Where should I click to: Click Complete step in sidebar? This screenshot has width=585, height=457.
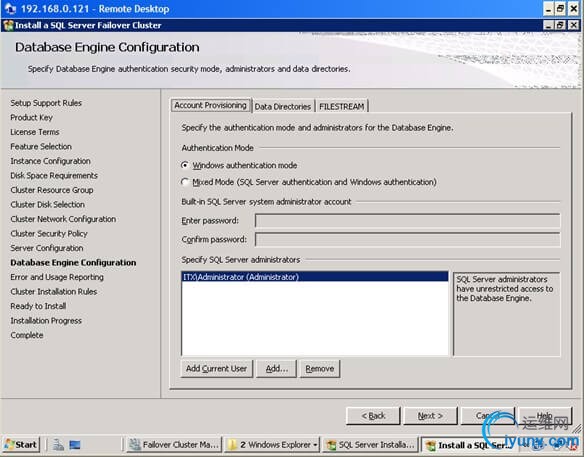(x=27, y=335)
